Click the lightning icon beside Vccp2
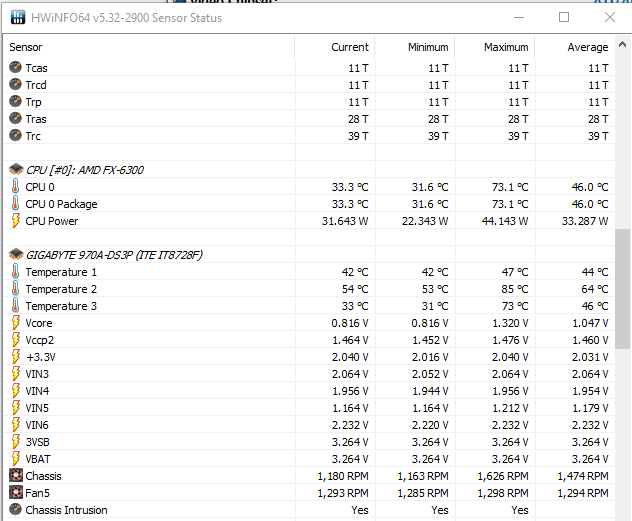Screen dimensions: 632x521 coord(15,339)
